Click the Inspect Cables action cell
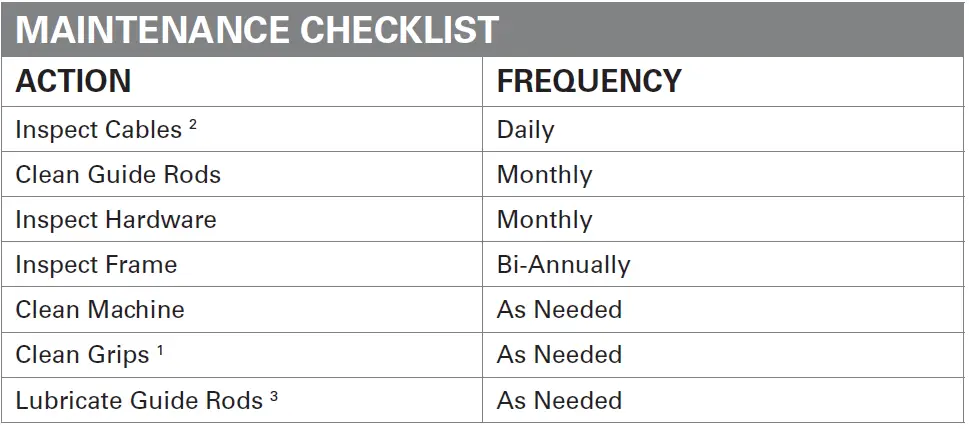Screen dimensions: 969x429 [98, 130]
